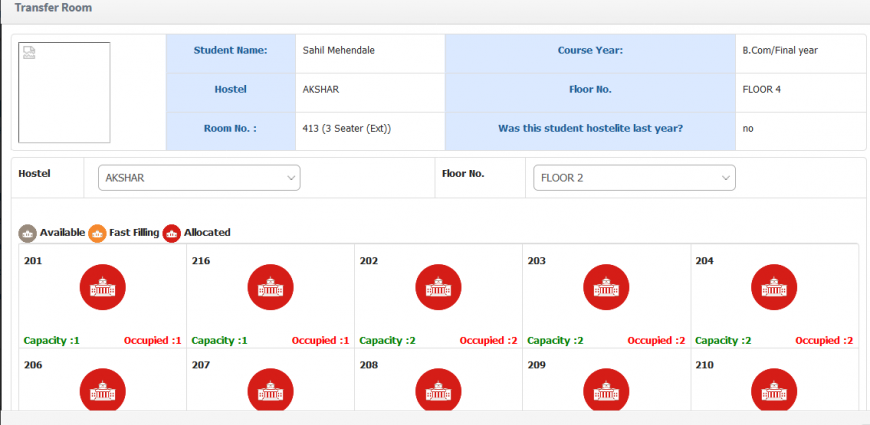Screen dimensions: 870x425
Task: Select room 202 red building icon
Action: pyautogui.click(x=438, y=287)
